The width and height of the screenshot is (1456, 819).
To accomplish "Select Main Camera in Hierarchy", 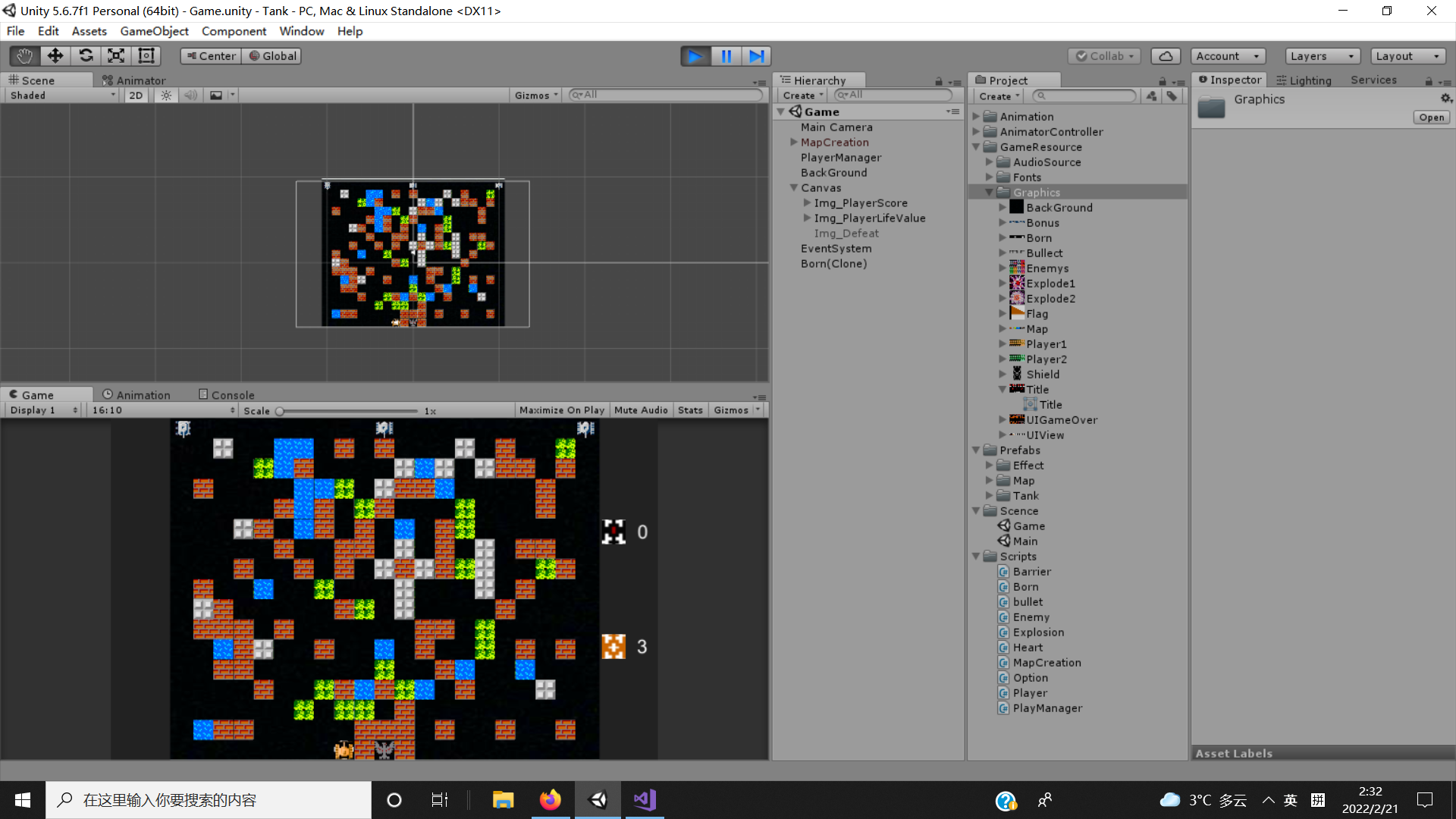I will (836, 127).
